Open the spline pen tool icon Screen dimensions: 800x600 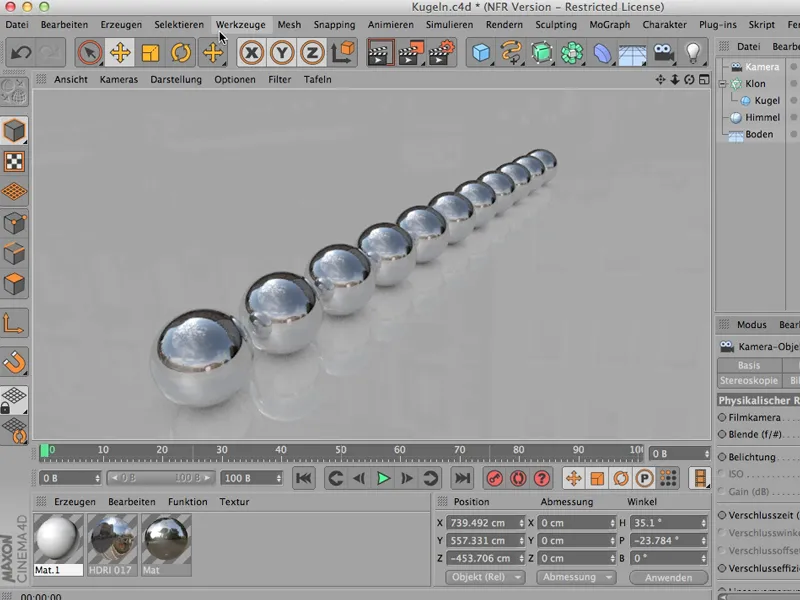coord(511,53)
